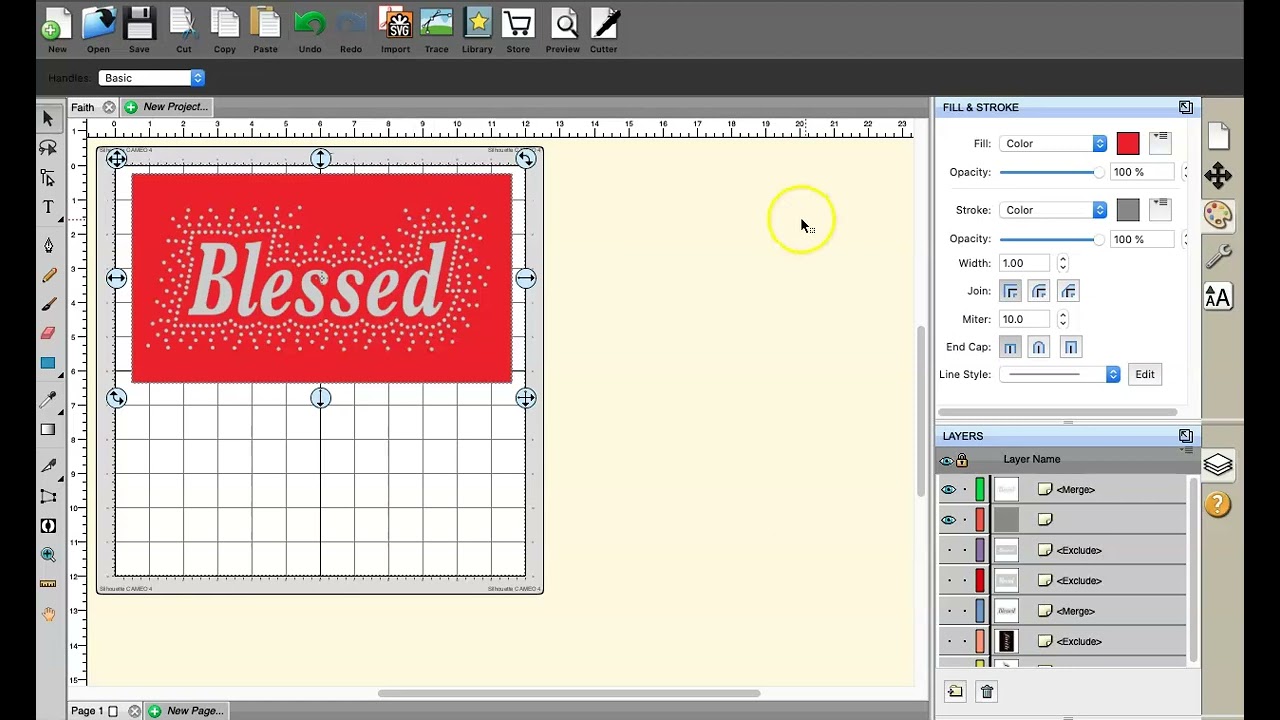This screenshot has height=720, width=1280.
Task: Open the Layers panel options menu
Action: [1188, 452]
